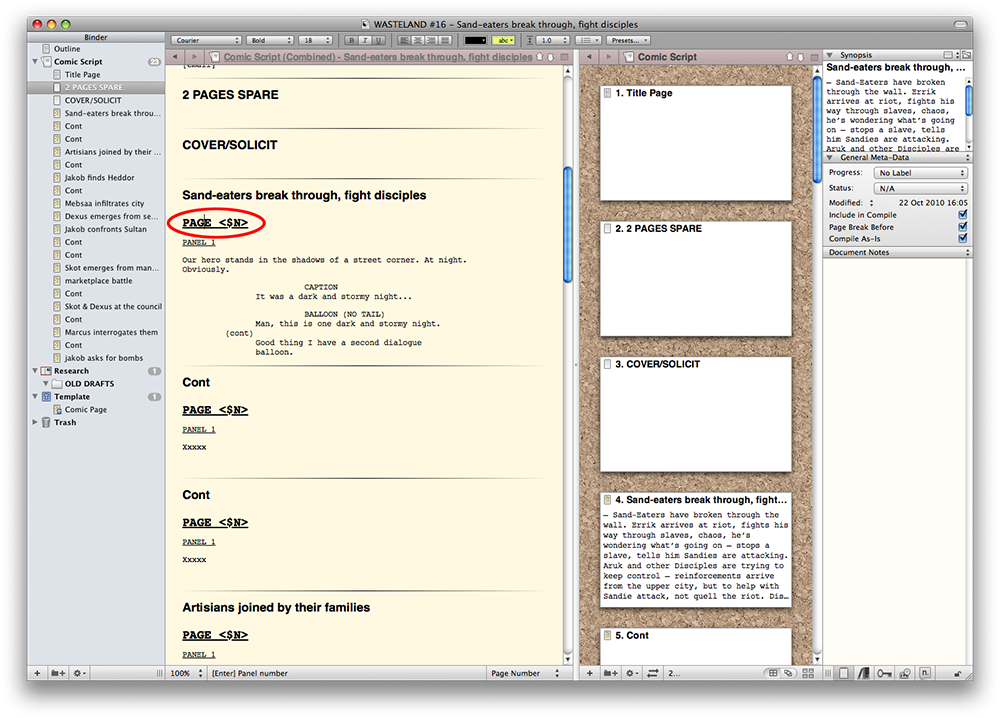Viewport: 1000px width, 718px height.
Task: Uncheck the Page Break Before checkbox
Action: pos(963,227)
